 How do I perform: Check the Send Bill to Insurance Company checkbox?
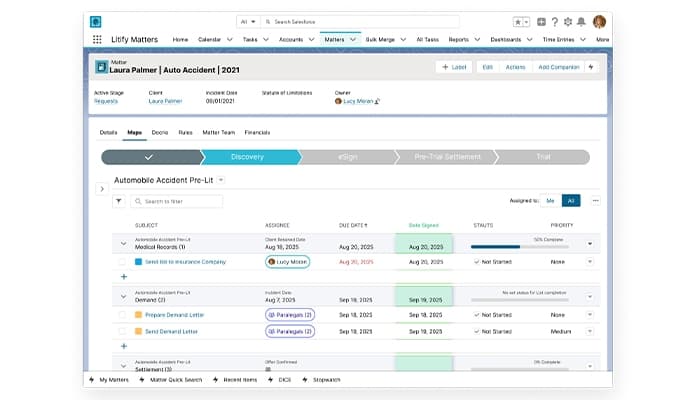tap(122, 262)
